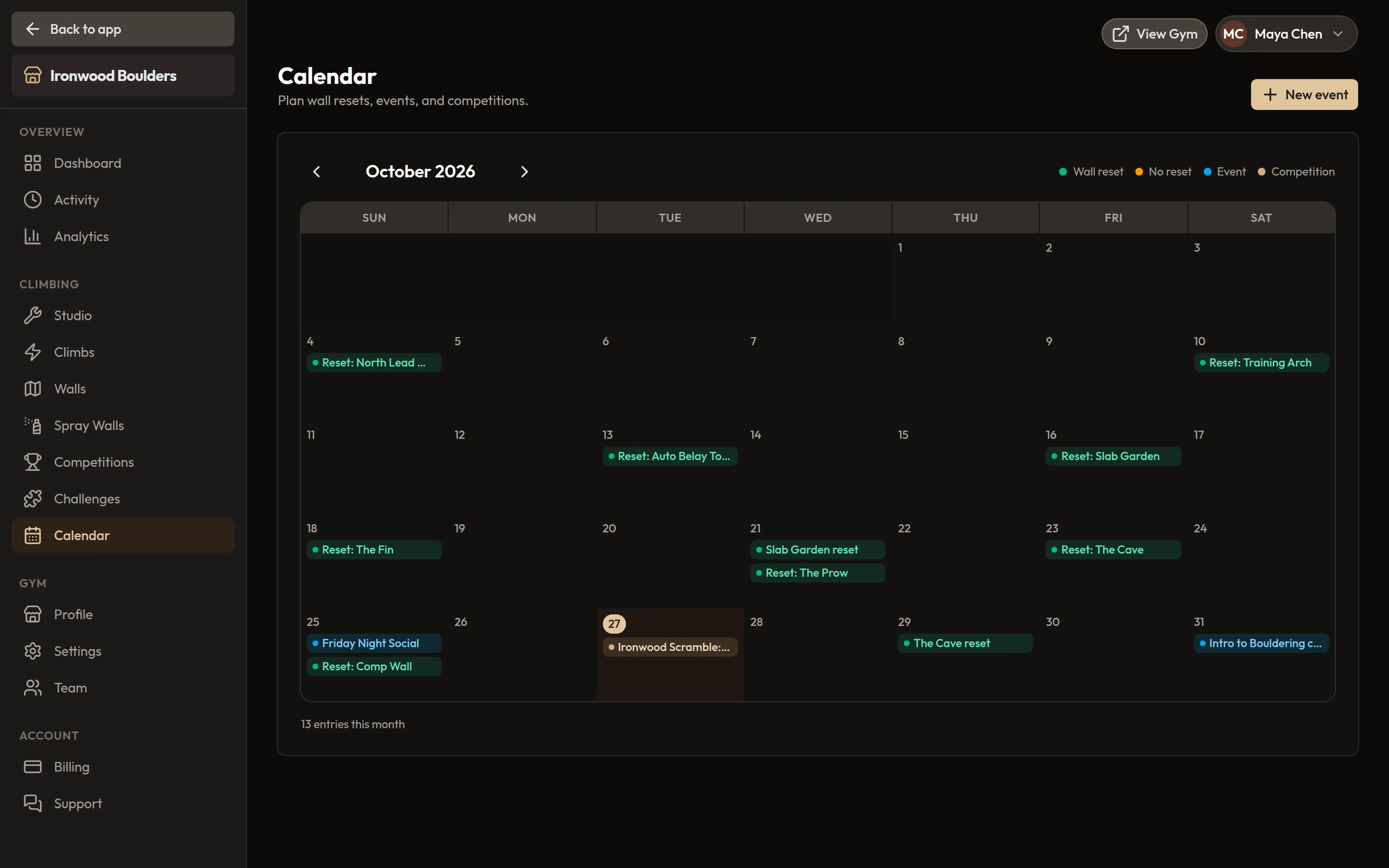This screenshot has width=1389, height=868.
Task: Open the Reset: North Lead event
Action: 374,363
